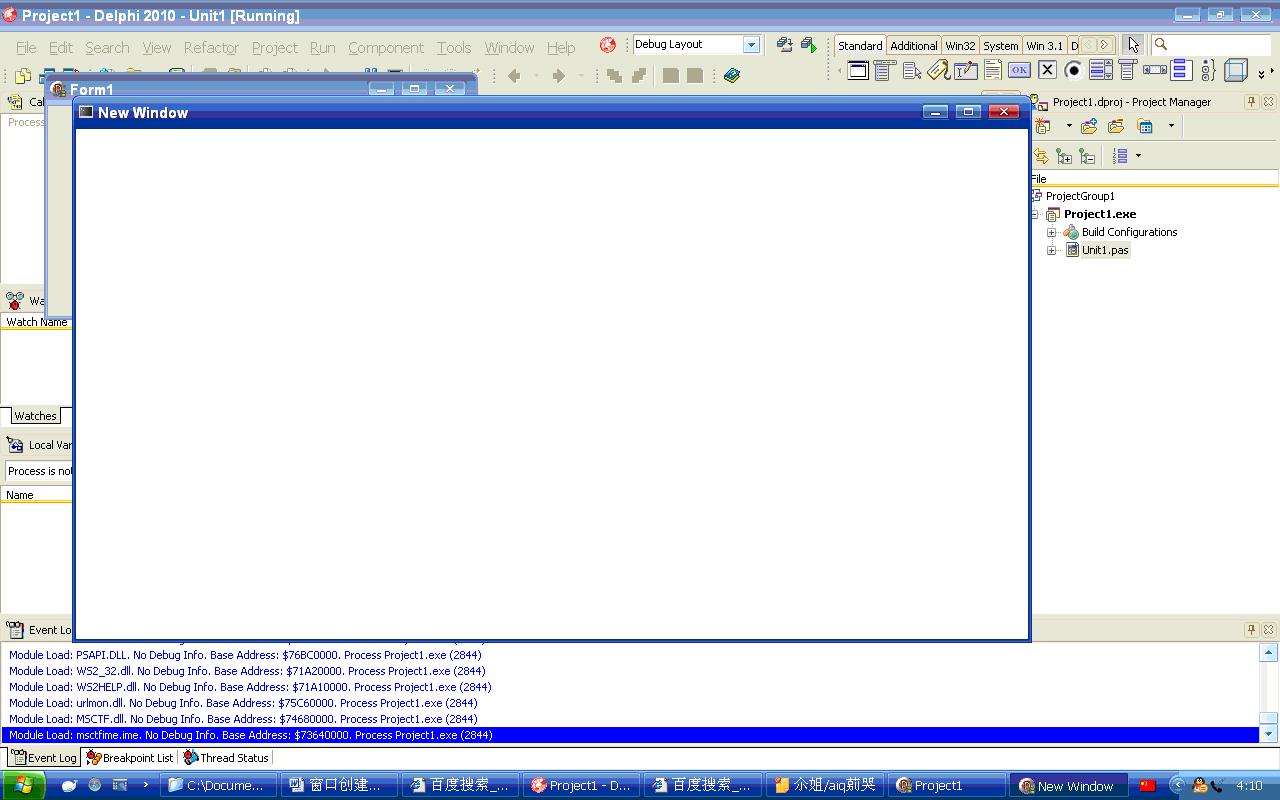Switch to the System palette tab
The height and width of the screenshot is (800, 1280).
click(x=1000, y=46)
